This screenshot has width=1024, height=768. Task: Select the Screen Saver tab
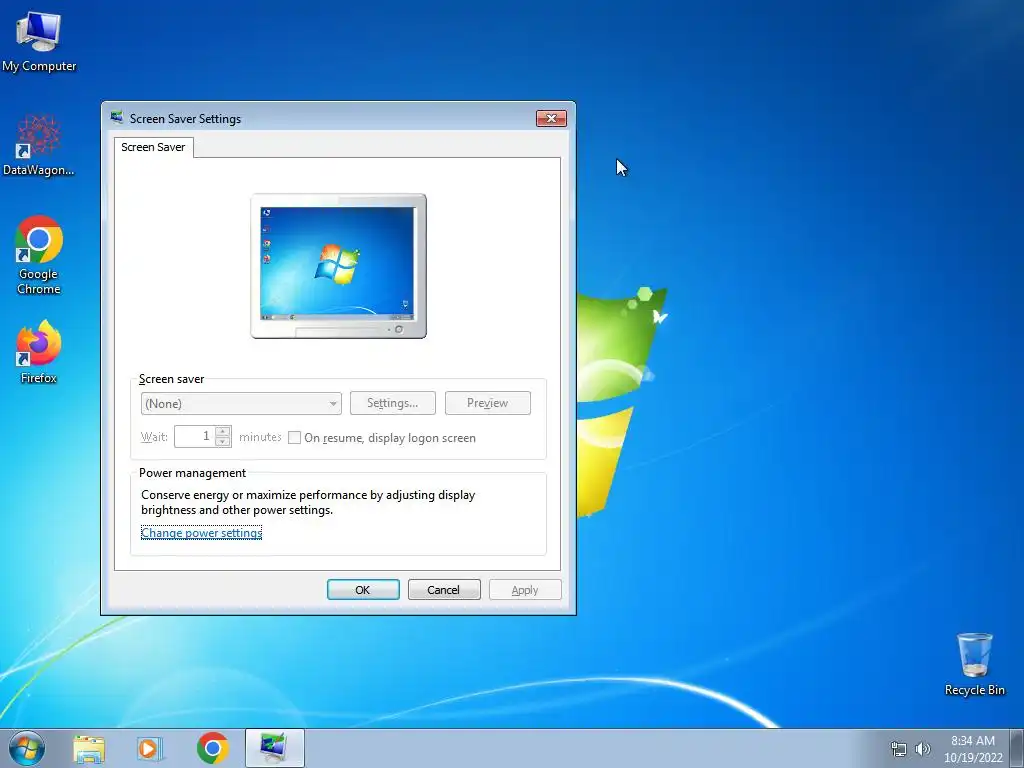(x=153, y=148)
